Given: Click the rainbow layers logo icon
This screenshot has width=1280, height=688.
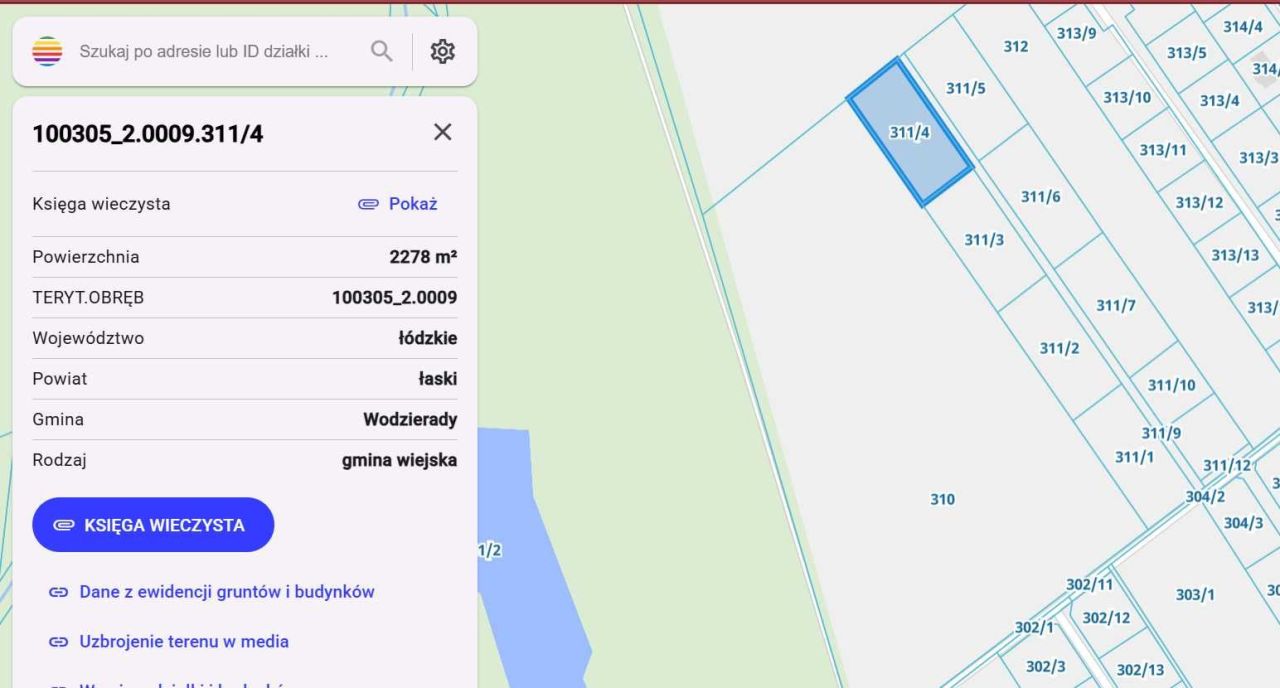Looking at the screenshot, I should [47, 51].
